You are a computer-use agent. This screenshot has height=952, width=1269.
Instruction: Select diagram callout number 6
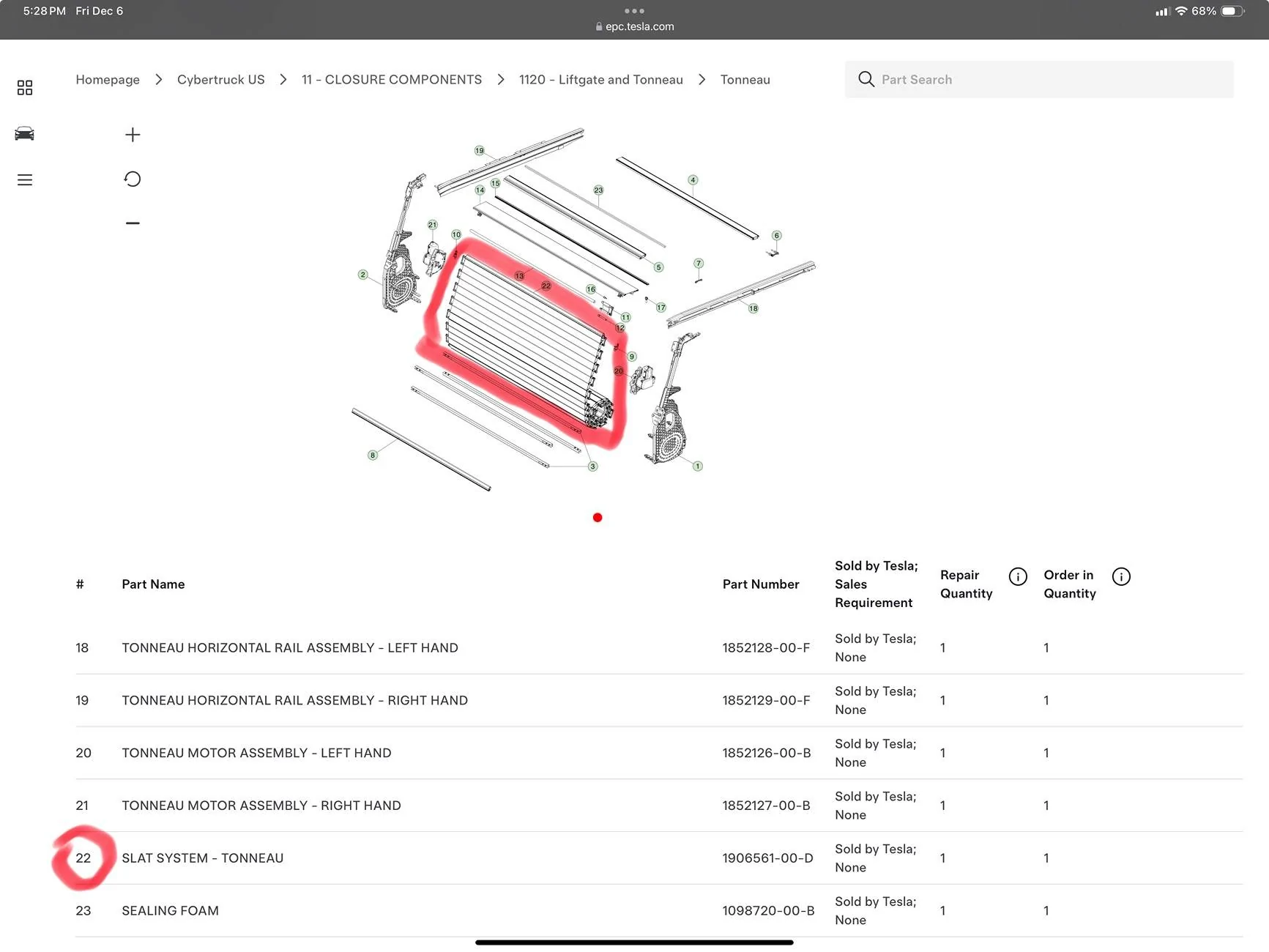point(777,236)
